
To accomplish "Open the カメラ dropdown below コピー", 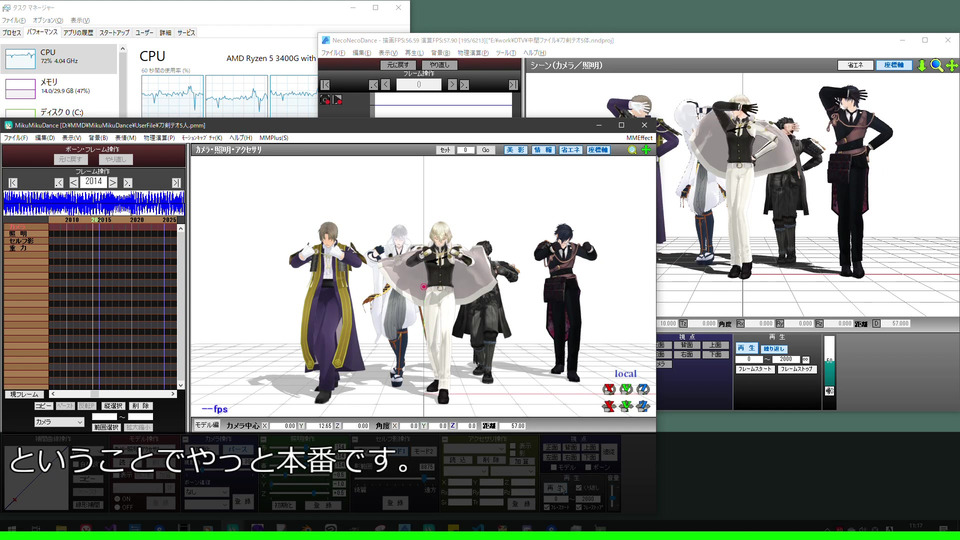I will (x=59, y=422).
